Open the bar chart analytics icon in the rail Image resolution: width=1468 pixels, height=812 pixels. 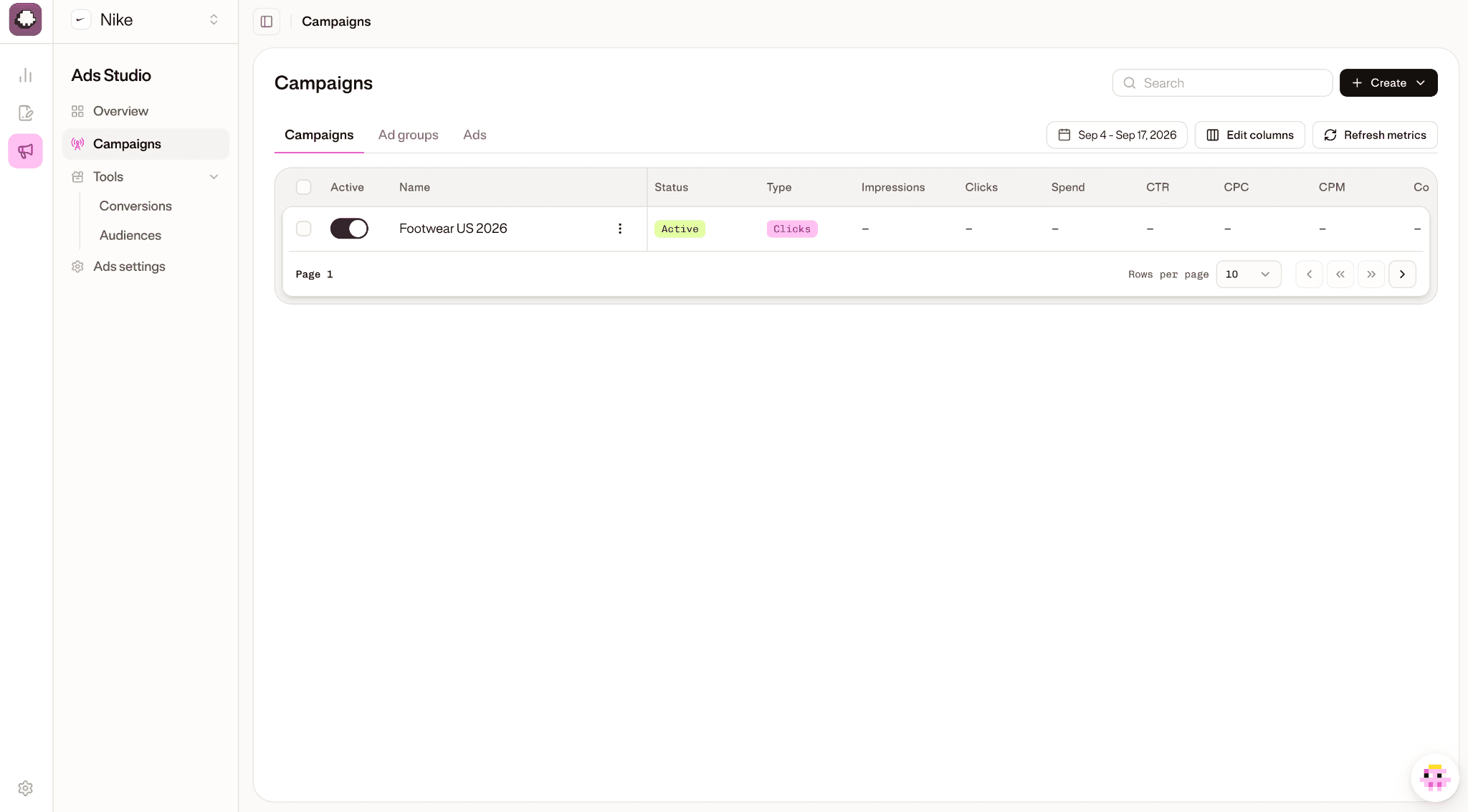pos(26,75)
